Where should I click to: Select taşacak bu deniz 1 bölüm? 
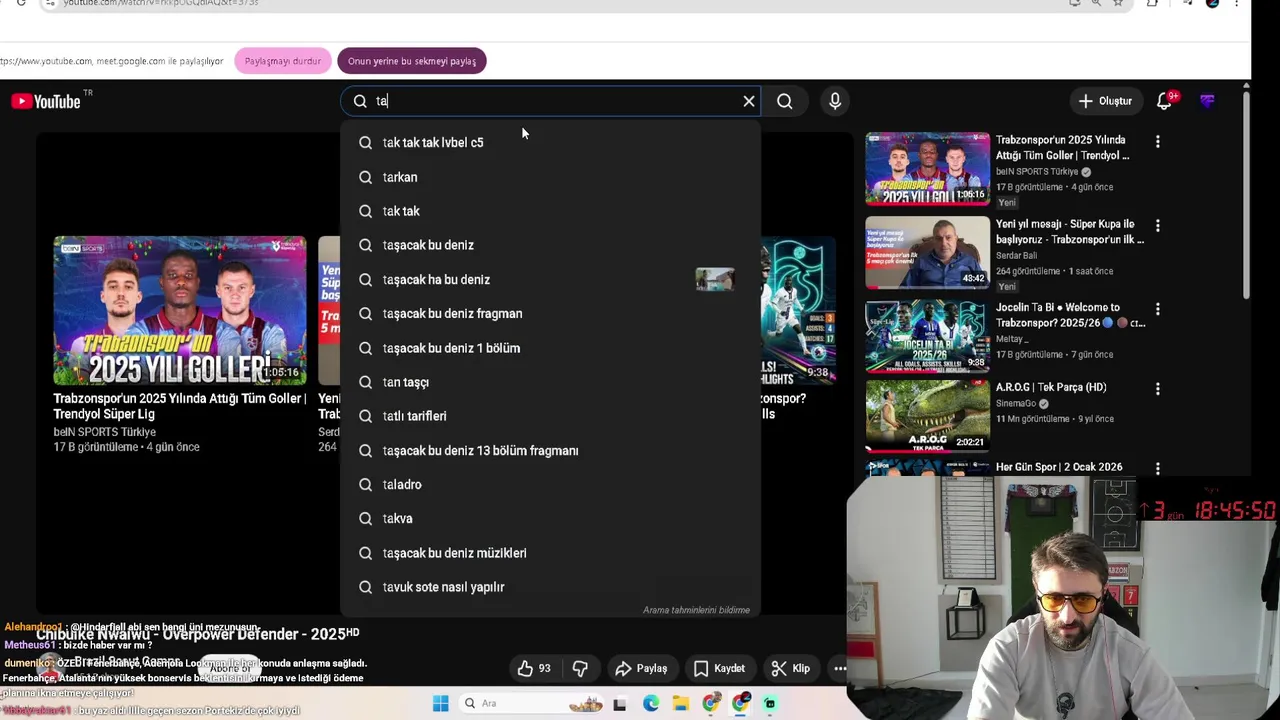(x=550, y=348)
